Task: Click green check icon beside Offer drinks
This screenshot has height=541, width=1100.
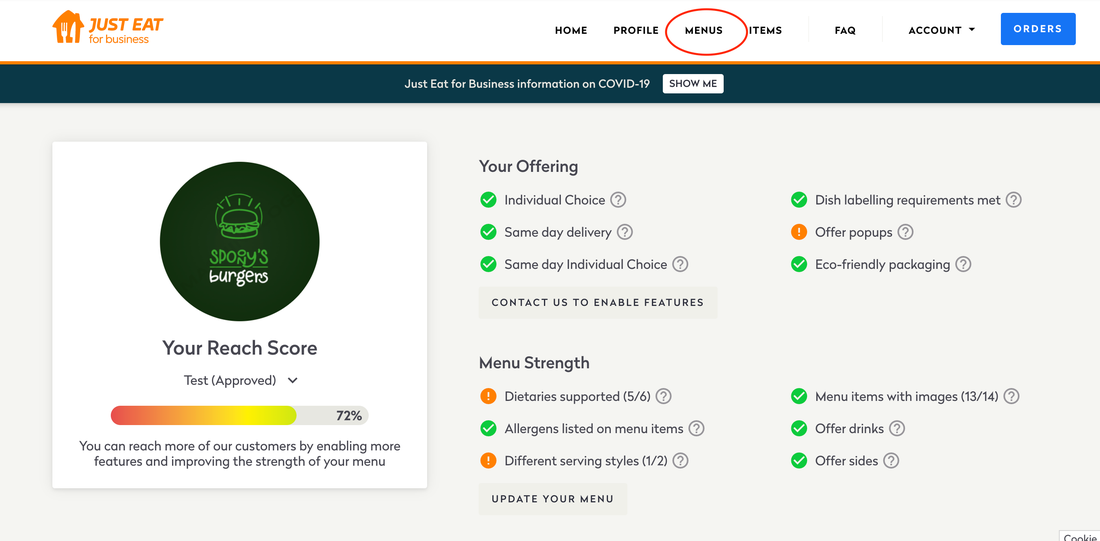Action: [799, 428]
